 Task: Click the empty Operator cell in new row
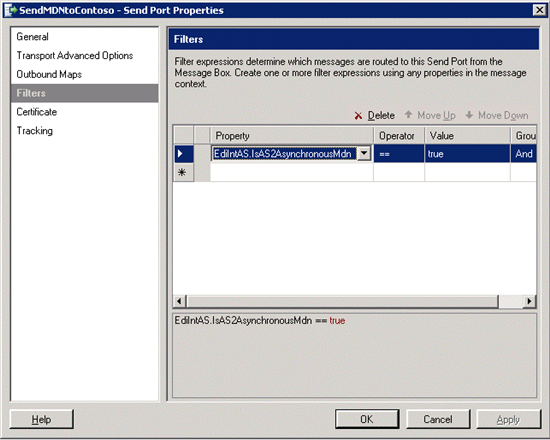click(399, 172)
